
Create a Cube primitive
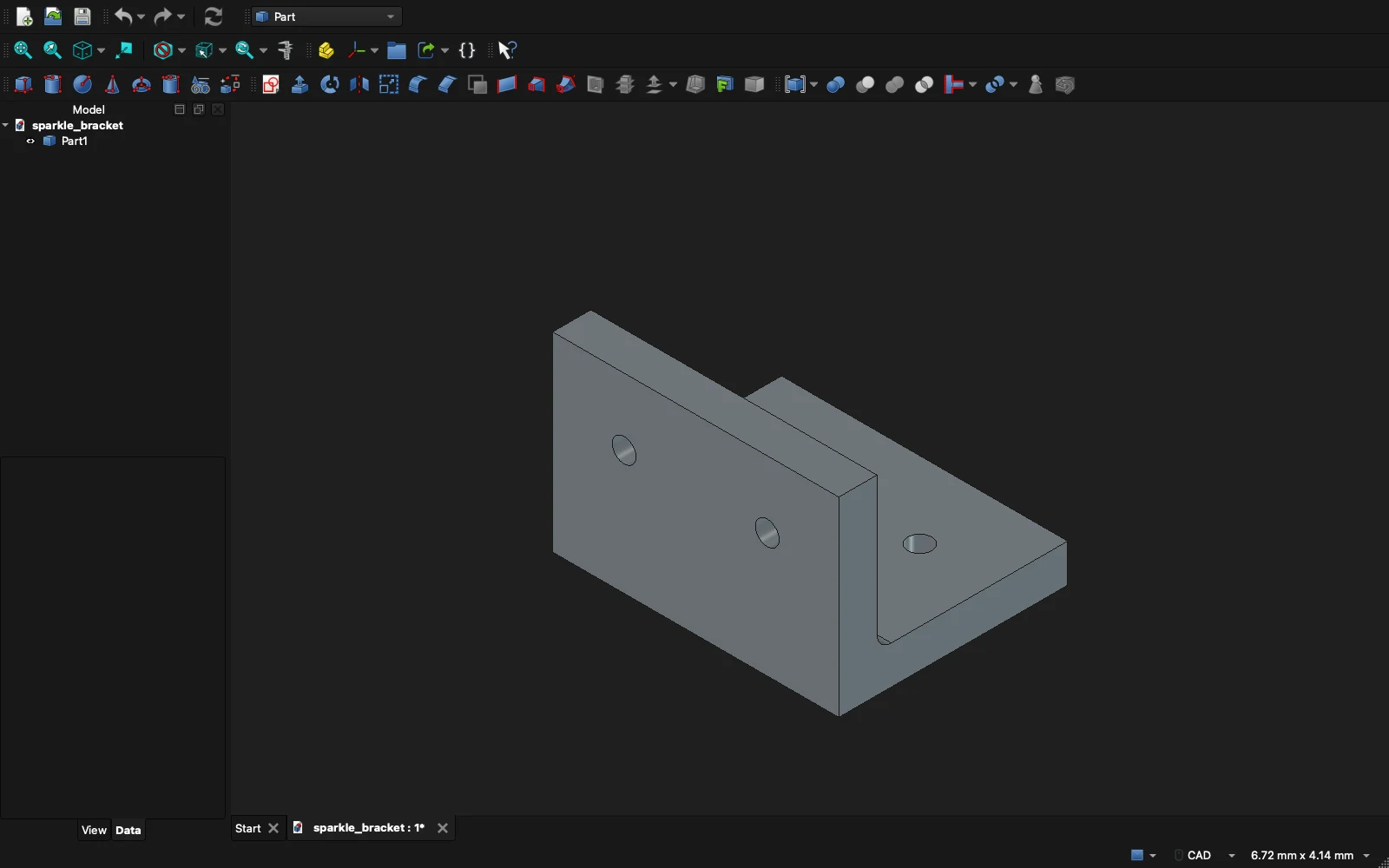23,84
